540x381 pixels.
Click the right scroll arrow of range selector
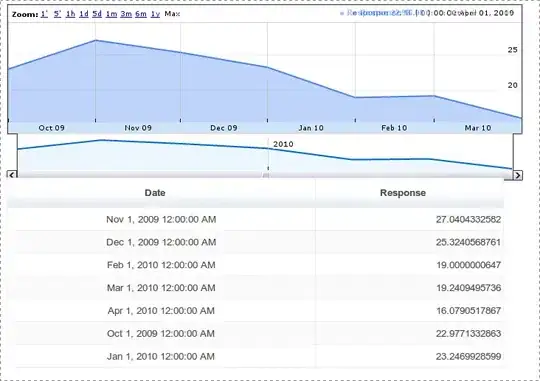(x=518, y=175)
